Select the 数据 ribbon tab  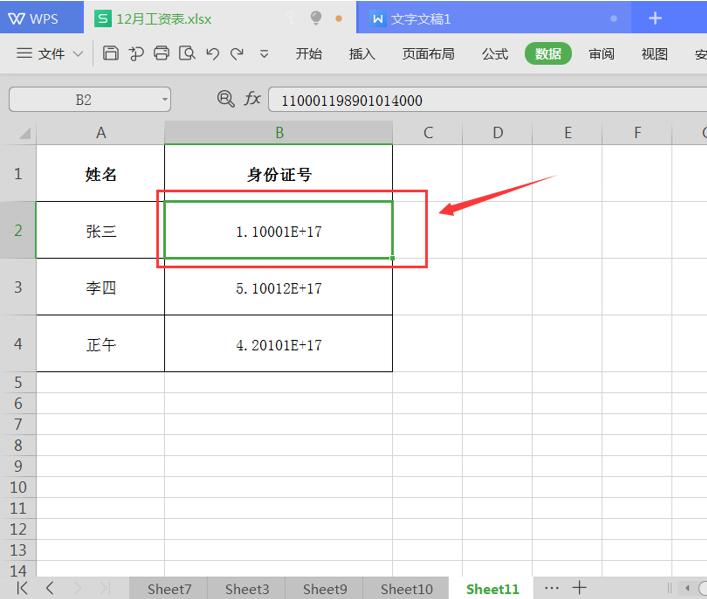pyautogui.click(x=548, y=54)
